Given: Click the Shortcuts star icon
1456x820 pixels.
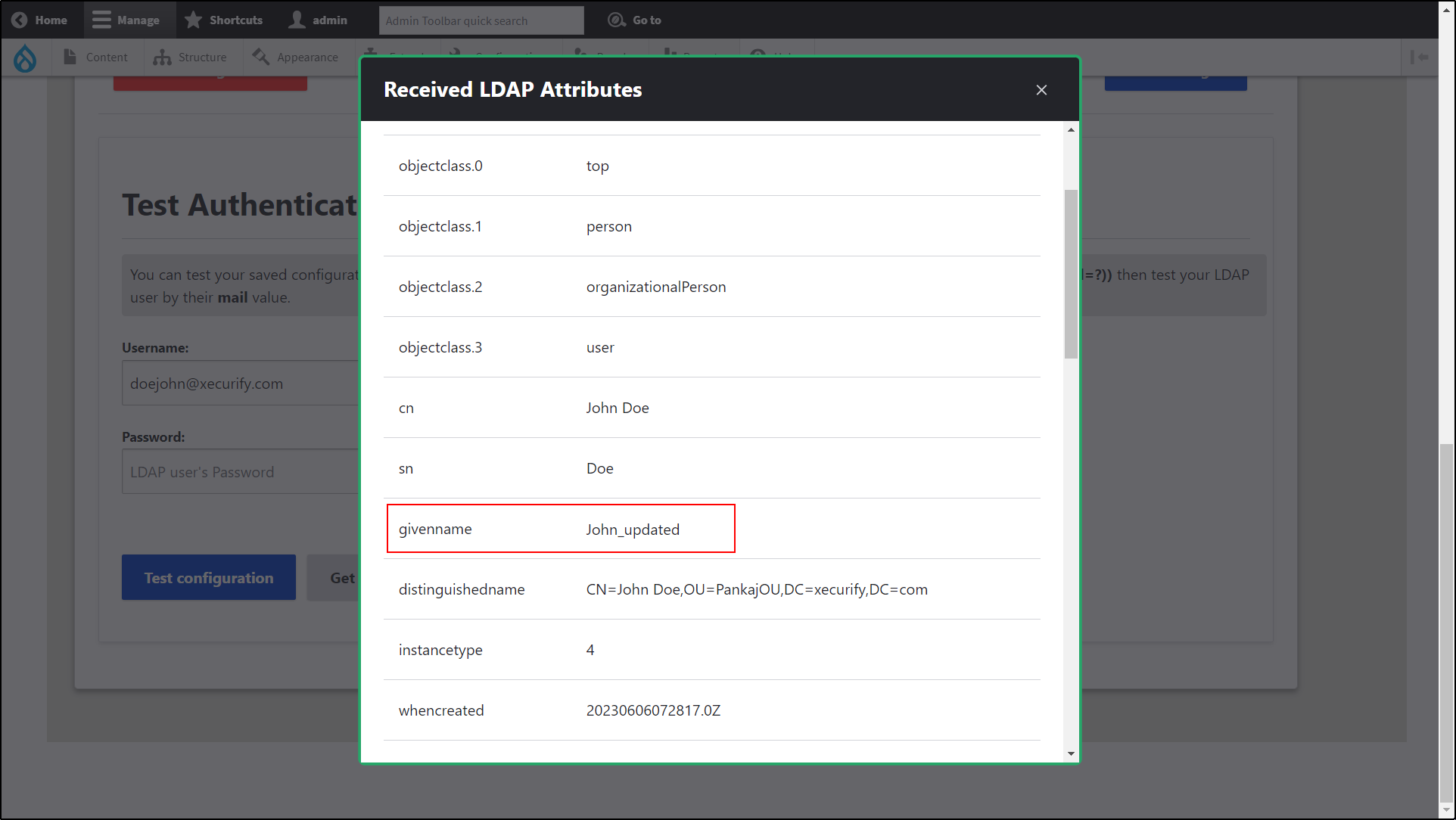Looking at the screenshot, I should point(194,20).
